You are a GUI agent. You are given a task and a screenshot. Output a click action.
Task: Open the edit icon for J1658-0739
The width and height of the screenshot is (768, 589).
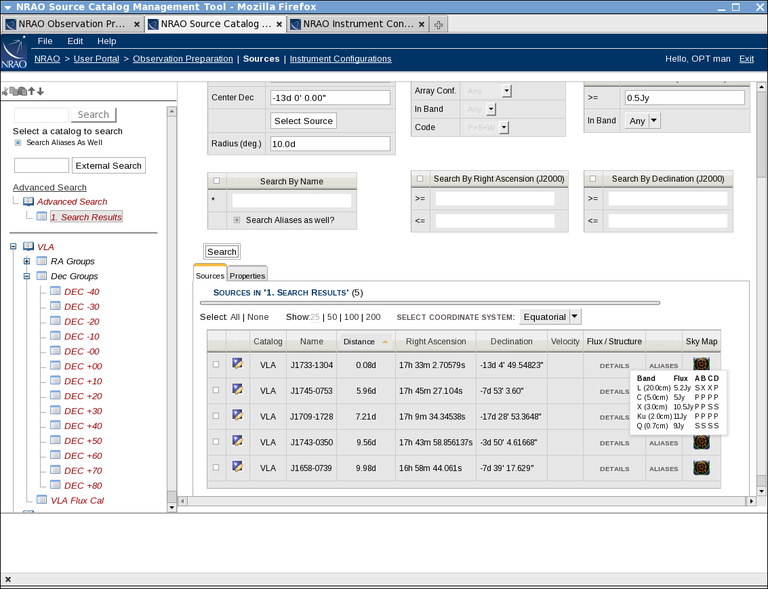[x=238, y=466]
